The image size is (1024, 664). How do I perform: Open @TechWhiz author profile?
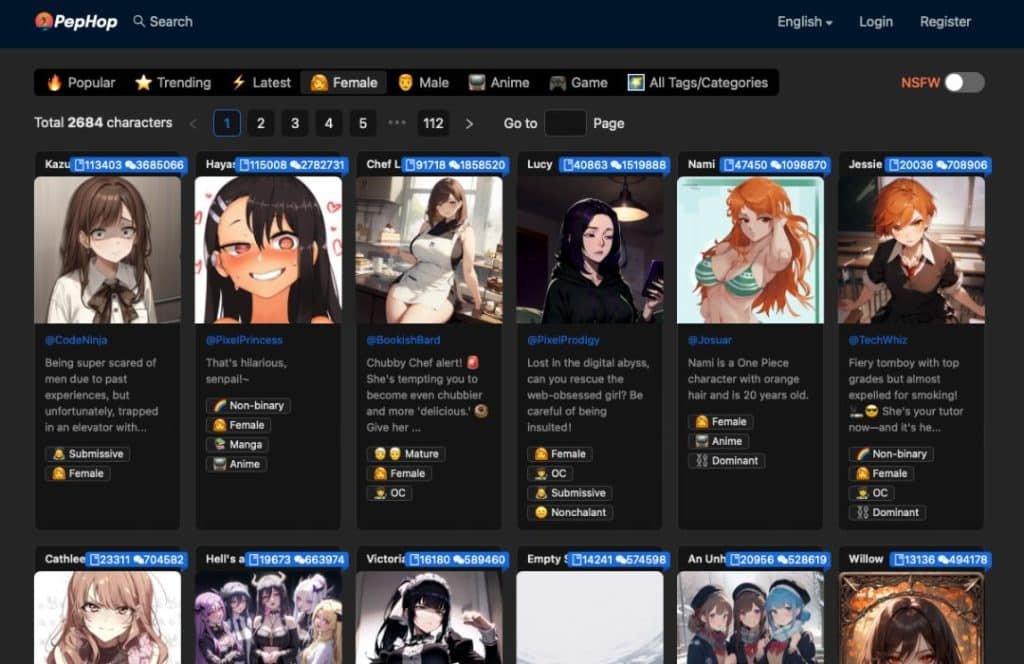tap(877, 340)
